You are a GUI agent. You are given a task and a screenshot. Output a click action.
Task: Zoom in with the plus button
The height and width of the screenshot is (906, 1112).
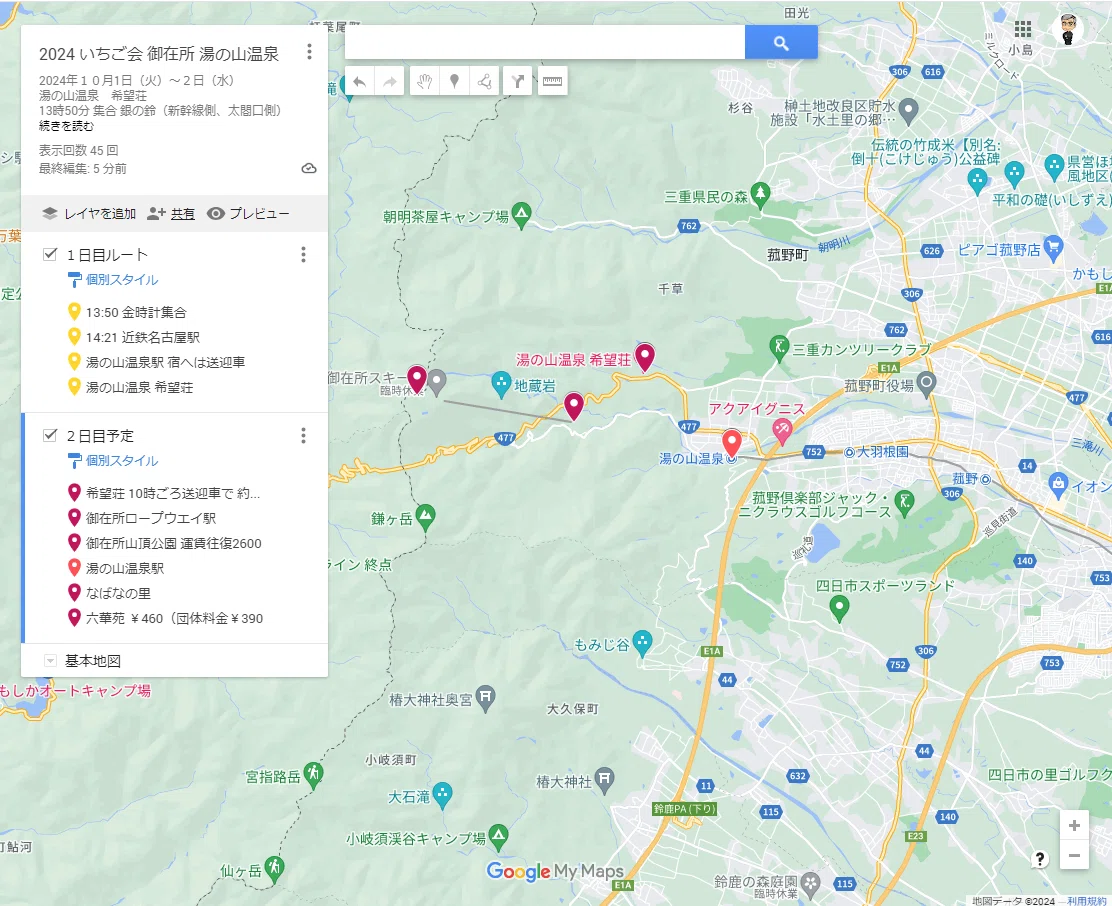1074,826
